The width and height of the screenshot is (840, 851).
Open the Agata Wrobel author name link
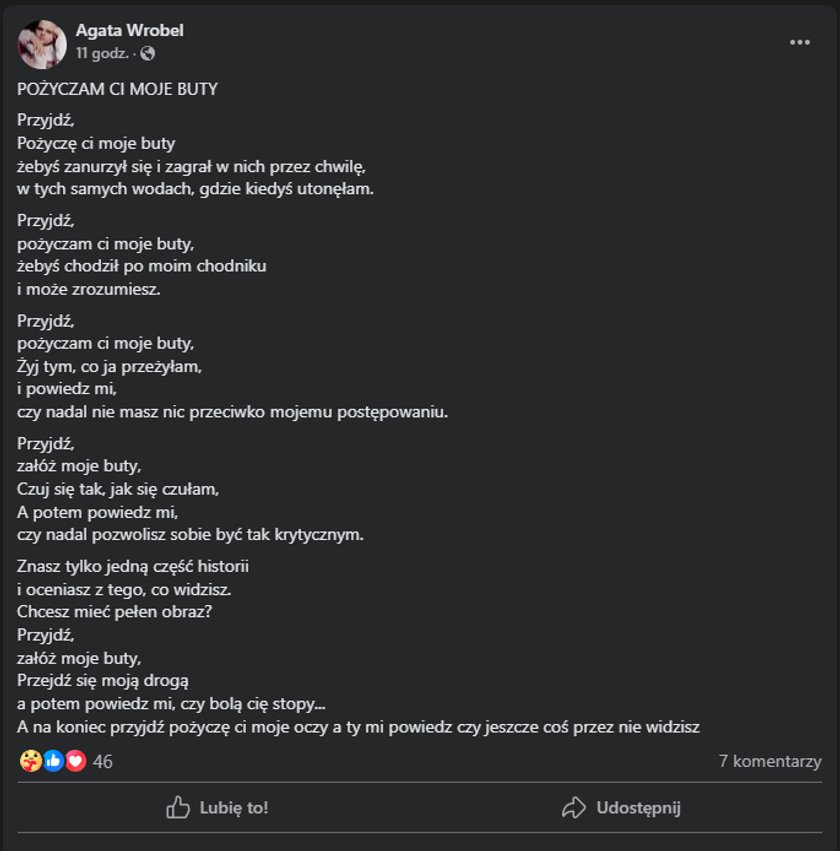(130, 30)
